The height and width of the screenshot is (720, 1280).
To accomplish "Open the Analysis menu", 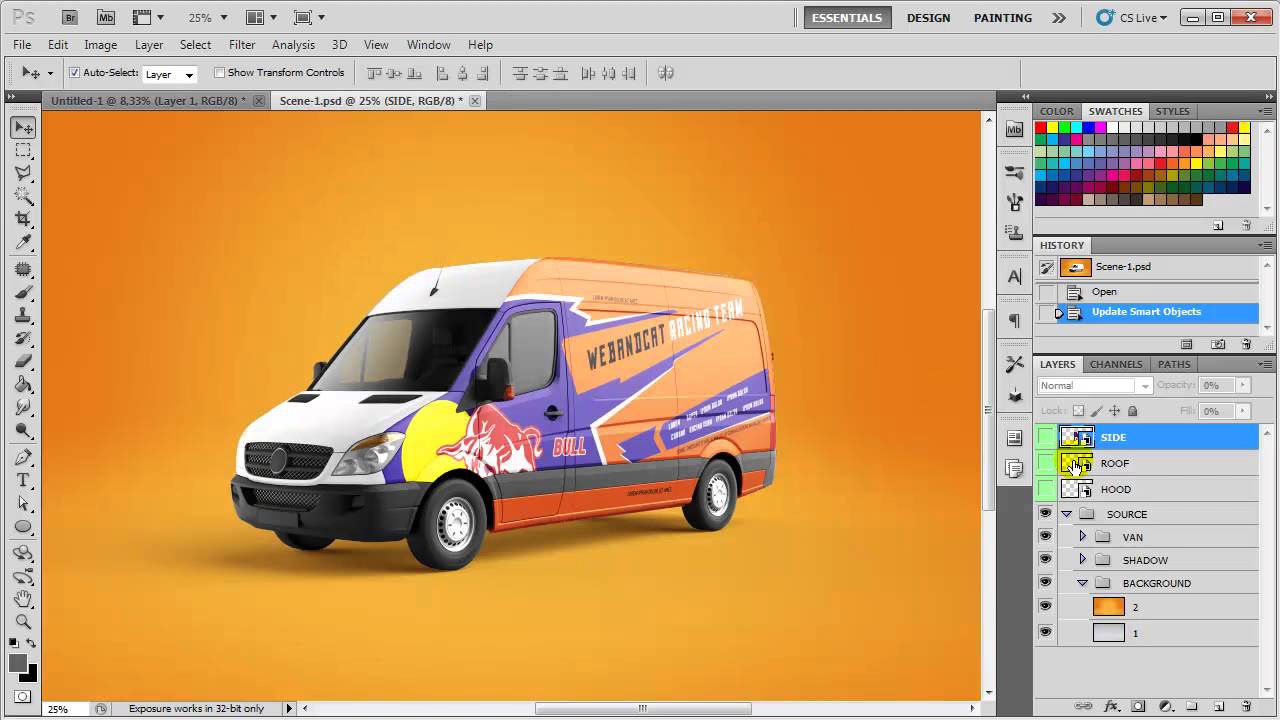I will (x=294, y=45).
